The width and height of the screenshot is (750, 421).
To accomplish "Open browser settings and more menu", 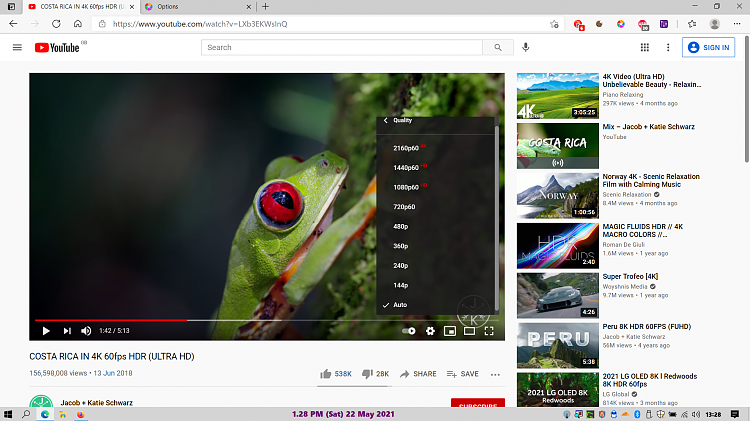I will (x=737, y=24).
